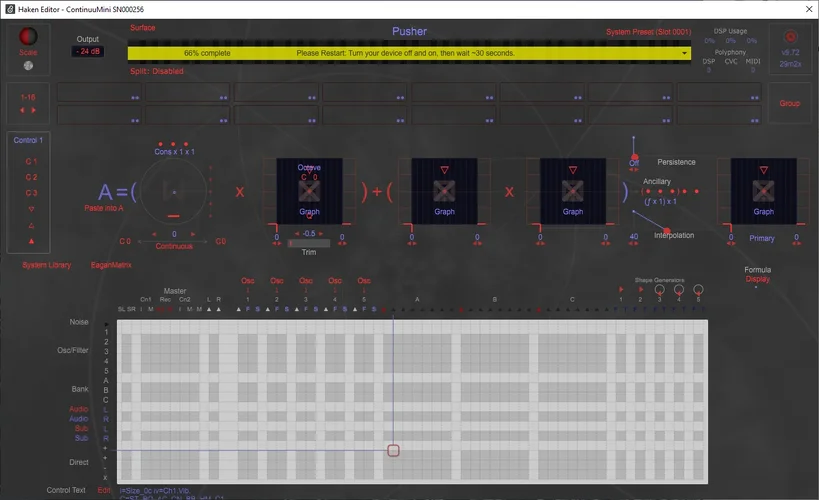Expand the Primary Graph dropdown triangle
The width and height of the screenshot is (819, 500).
pos(764,170)
